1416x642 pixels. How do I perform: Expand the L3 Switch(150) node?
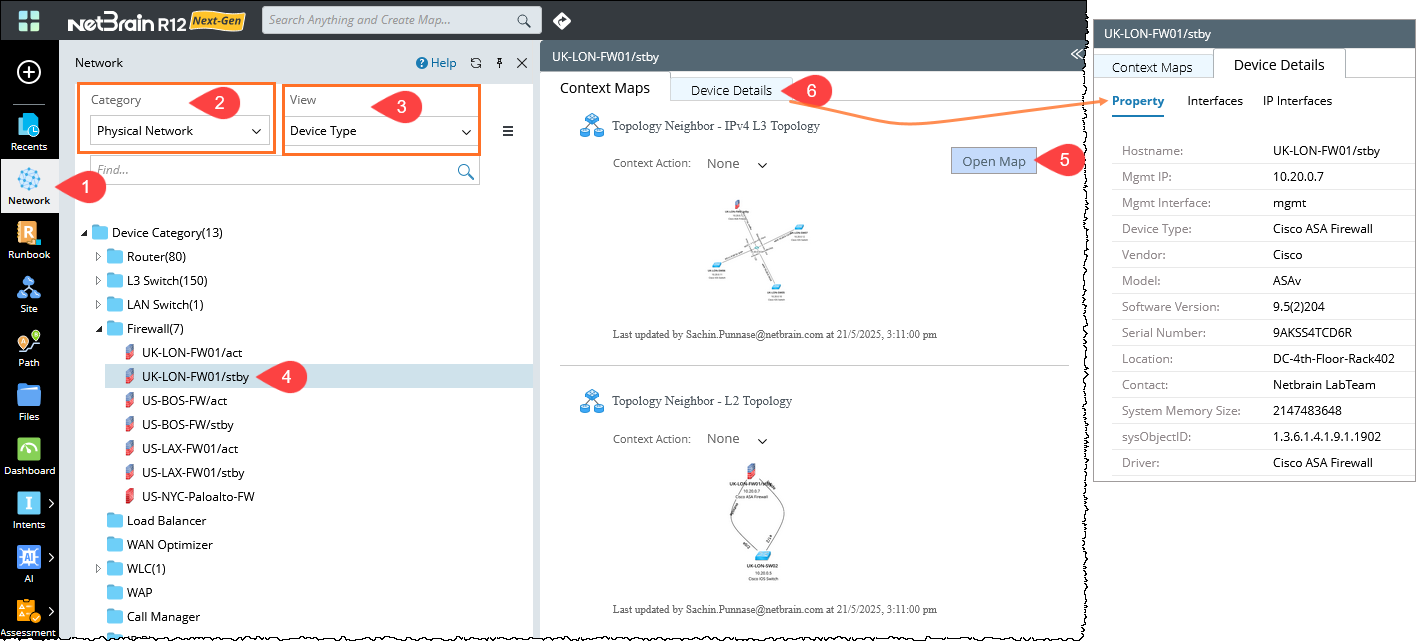pyautogui.click(x=98, y=281)
